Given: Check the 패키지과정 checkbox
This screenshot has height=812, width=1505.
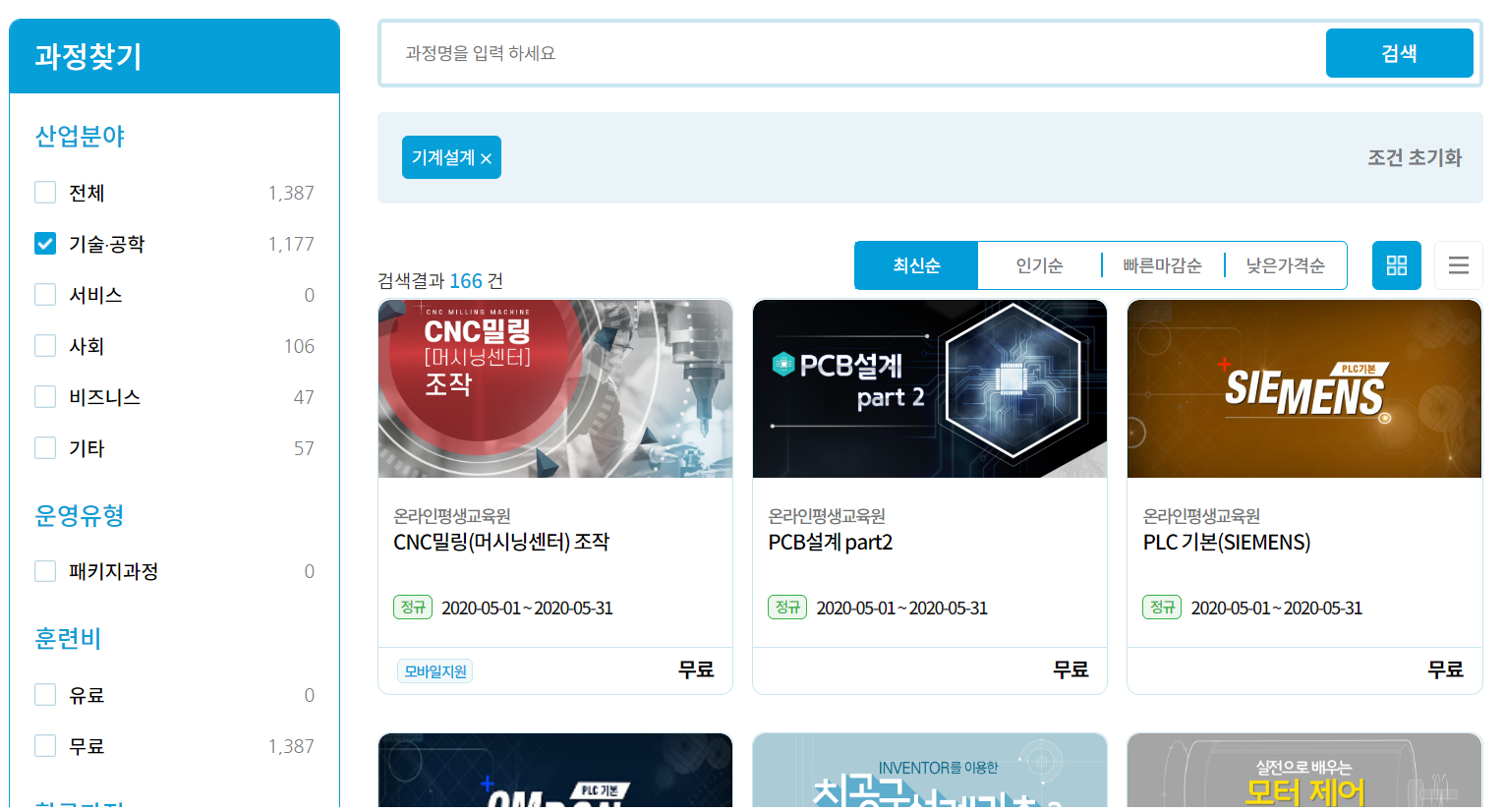Looking at the screenshot, I should [45, 571].
